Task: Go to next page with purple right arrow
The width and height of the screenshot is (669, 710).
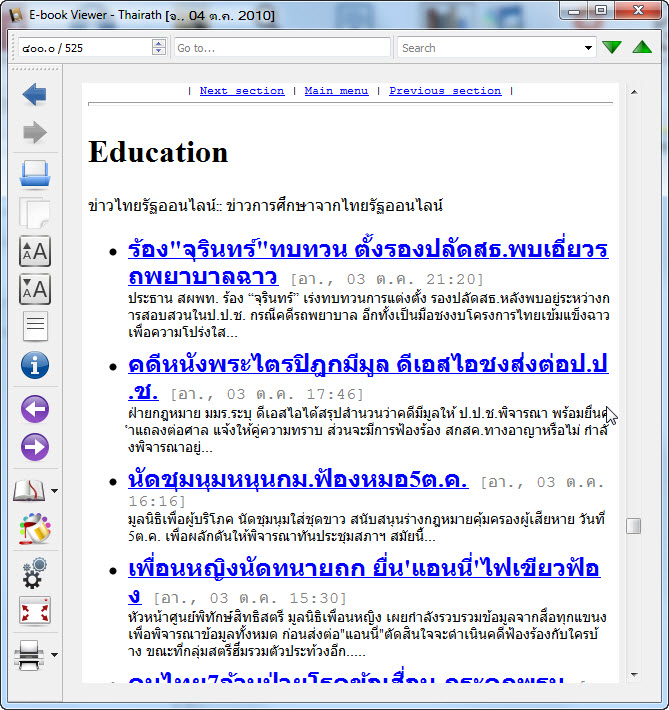Action: 34,447
